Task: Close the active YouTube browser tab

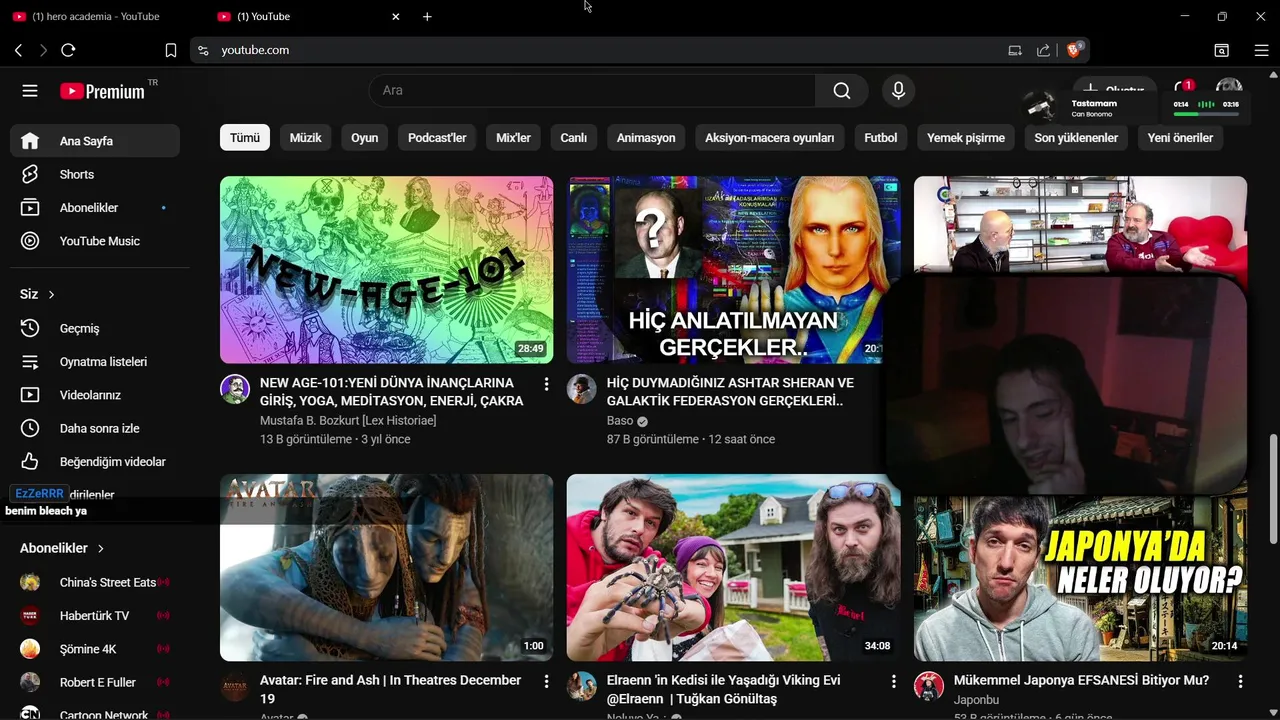Action: pyautogui.click(x=395, y=17)
